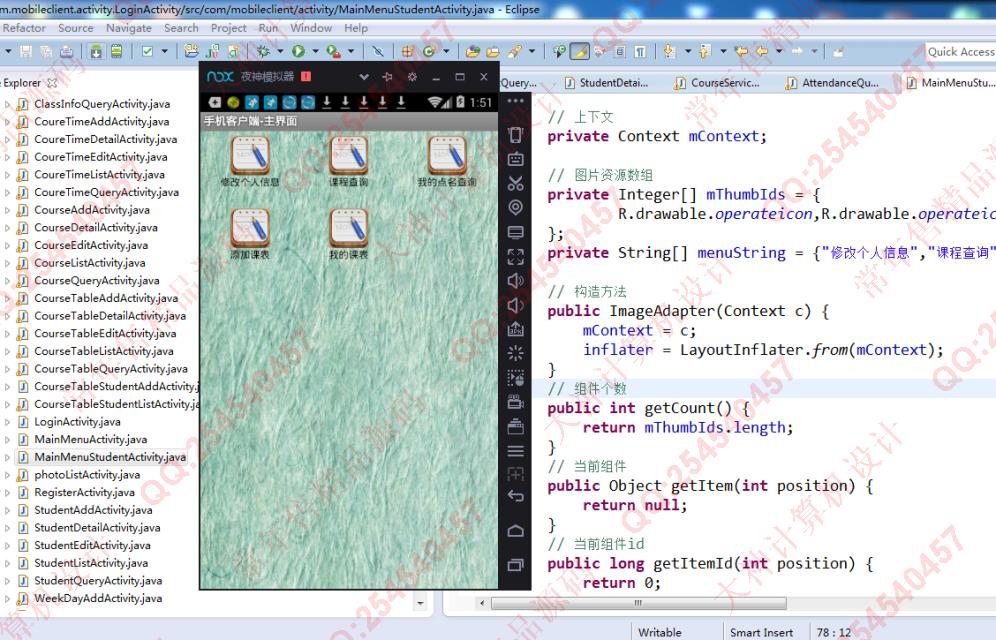
Task: Expand WeekDayAddActivity.java tree node
Action: click(7, 599)
